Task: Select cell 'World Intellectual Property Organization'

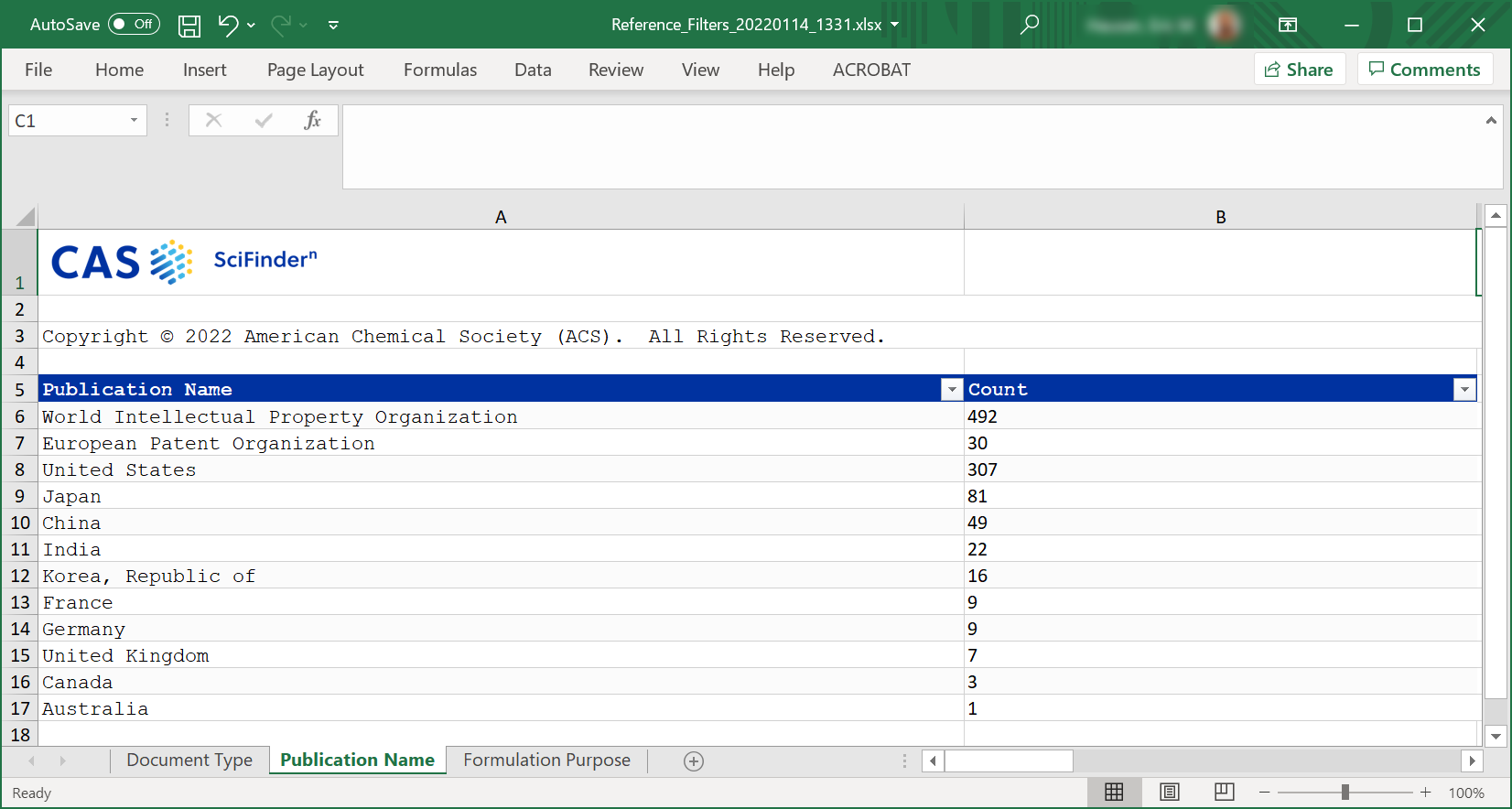Action: point(501,416)
